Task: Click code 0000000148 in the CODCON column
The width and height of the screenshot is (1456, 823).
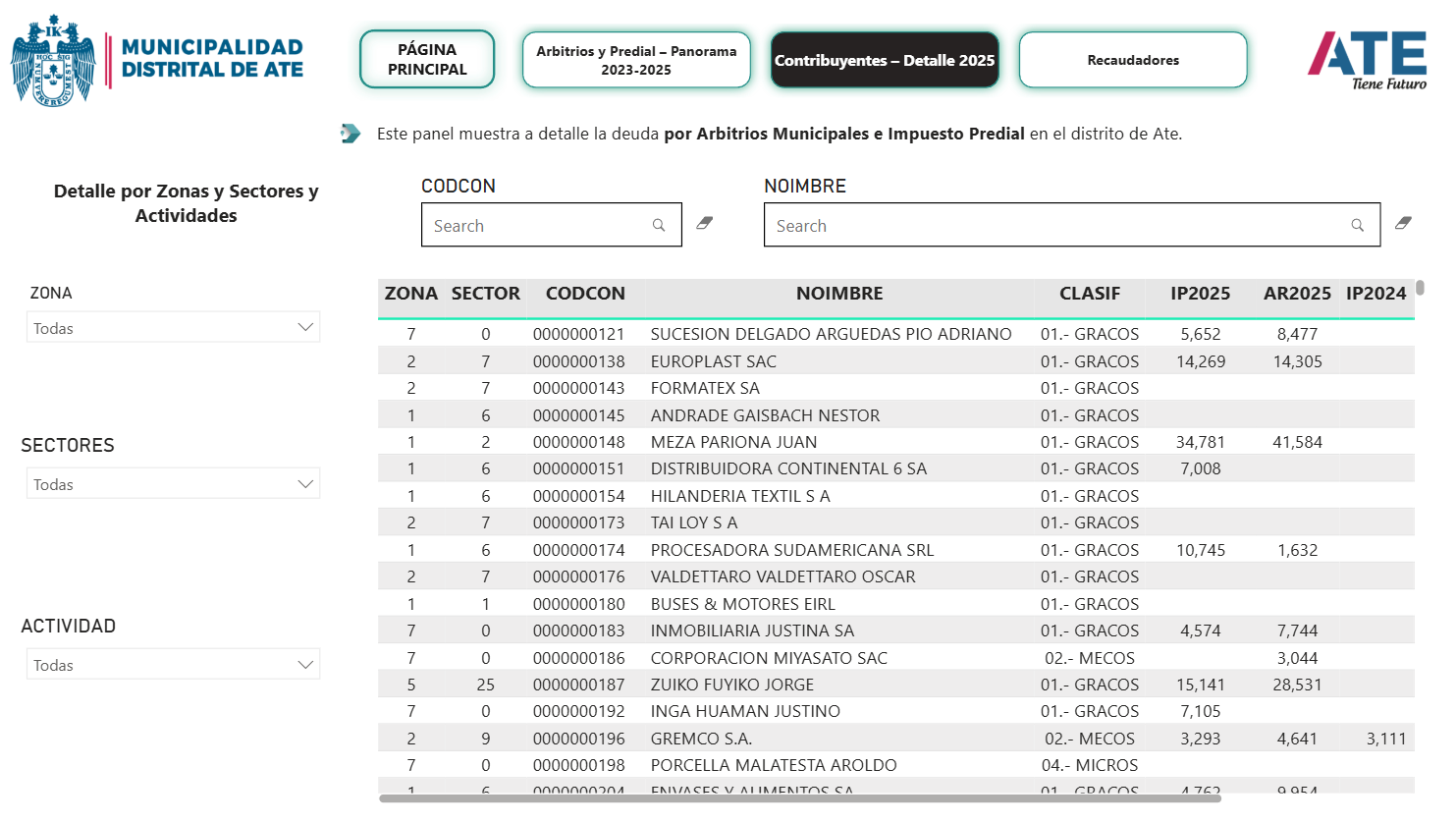Action: 579,442
